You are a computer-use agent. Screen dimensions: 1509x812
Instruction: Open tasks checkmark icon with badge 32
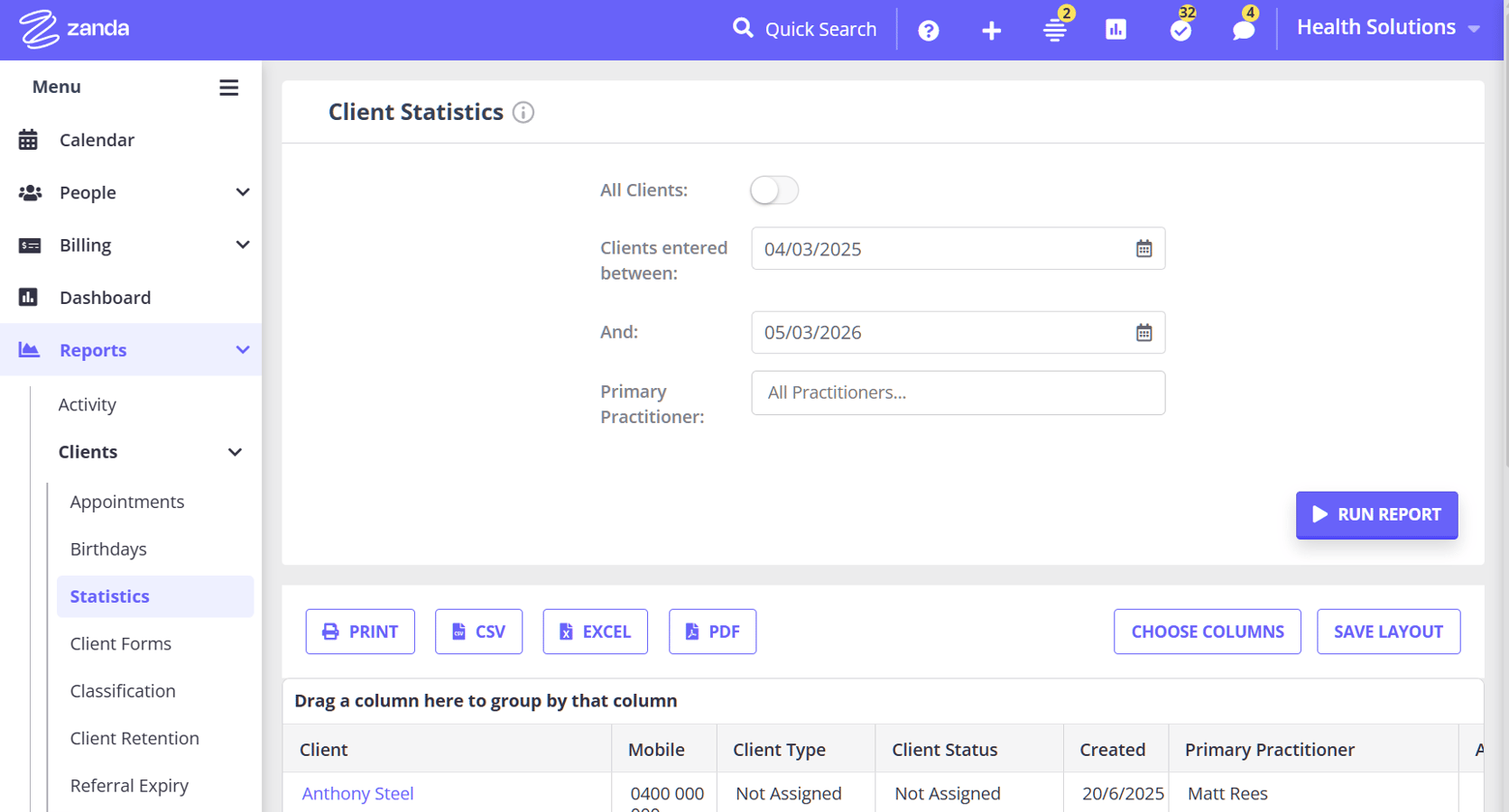point(1180,31)
